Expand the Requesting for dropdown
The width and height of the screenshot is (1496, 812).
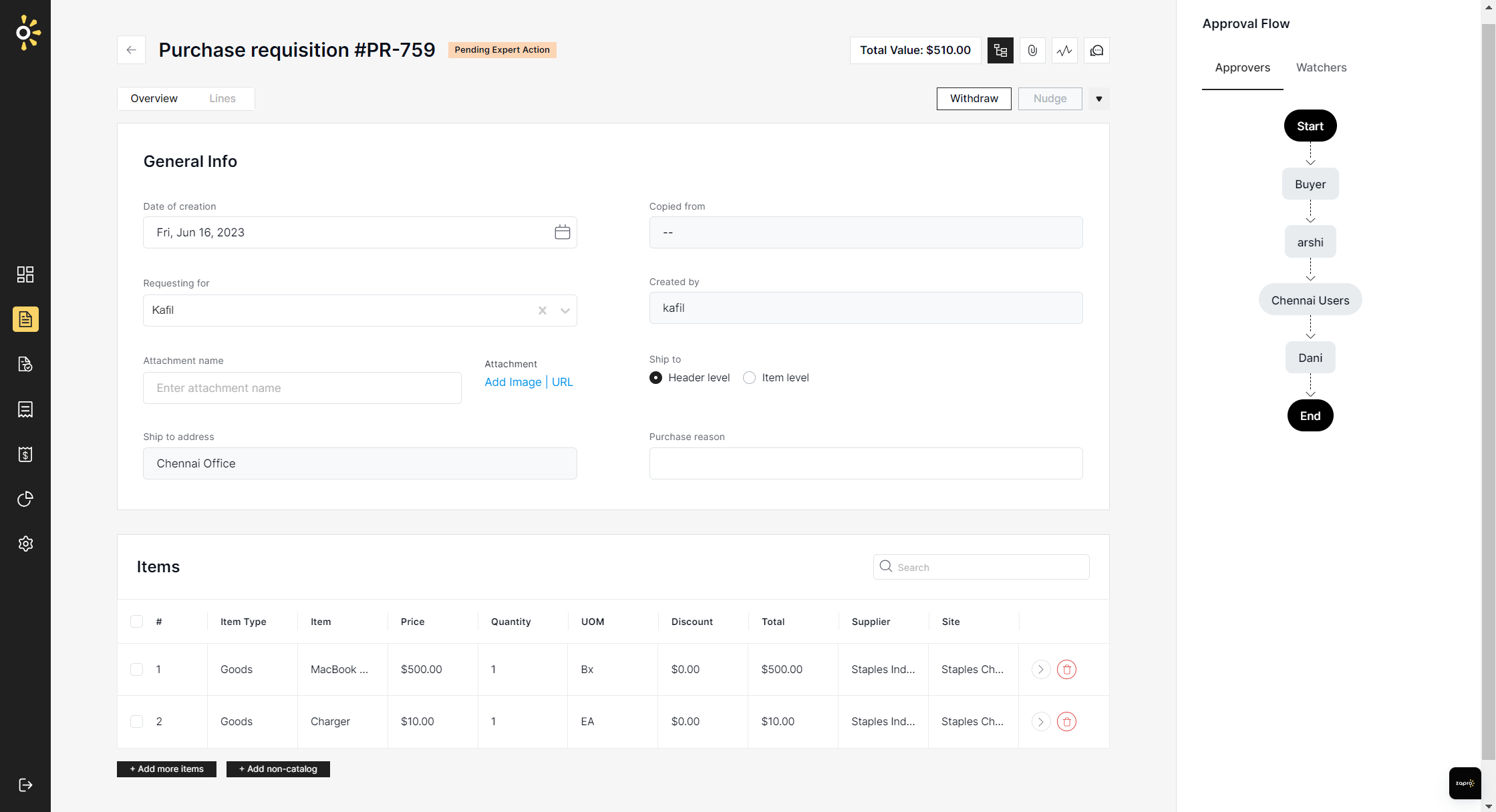pyautogui.click(x=565, y=310)
